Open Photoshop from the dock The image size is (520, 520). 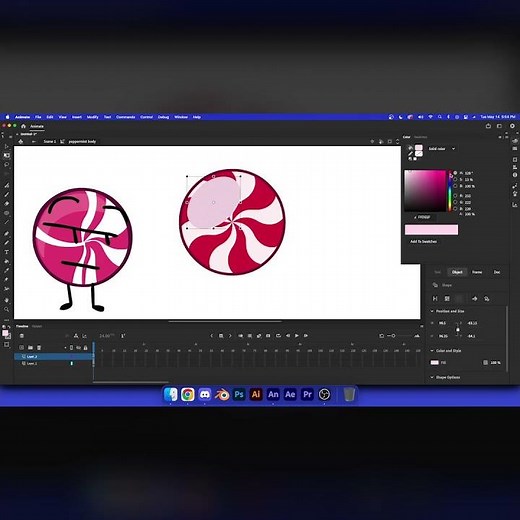coord(239,394)
